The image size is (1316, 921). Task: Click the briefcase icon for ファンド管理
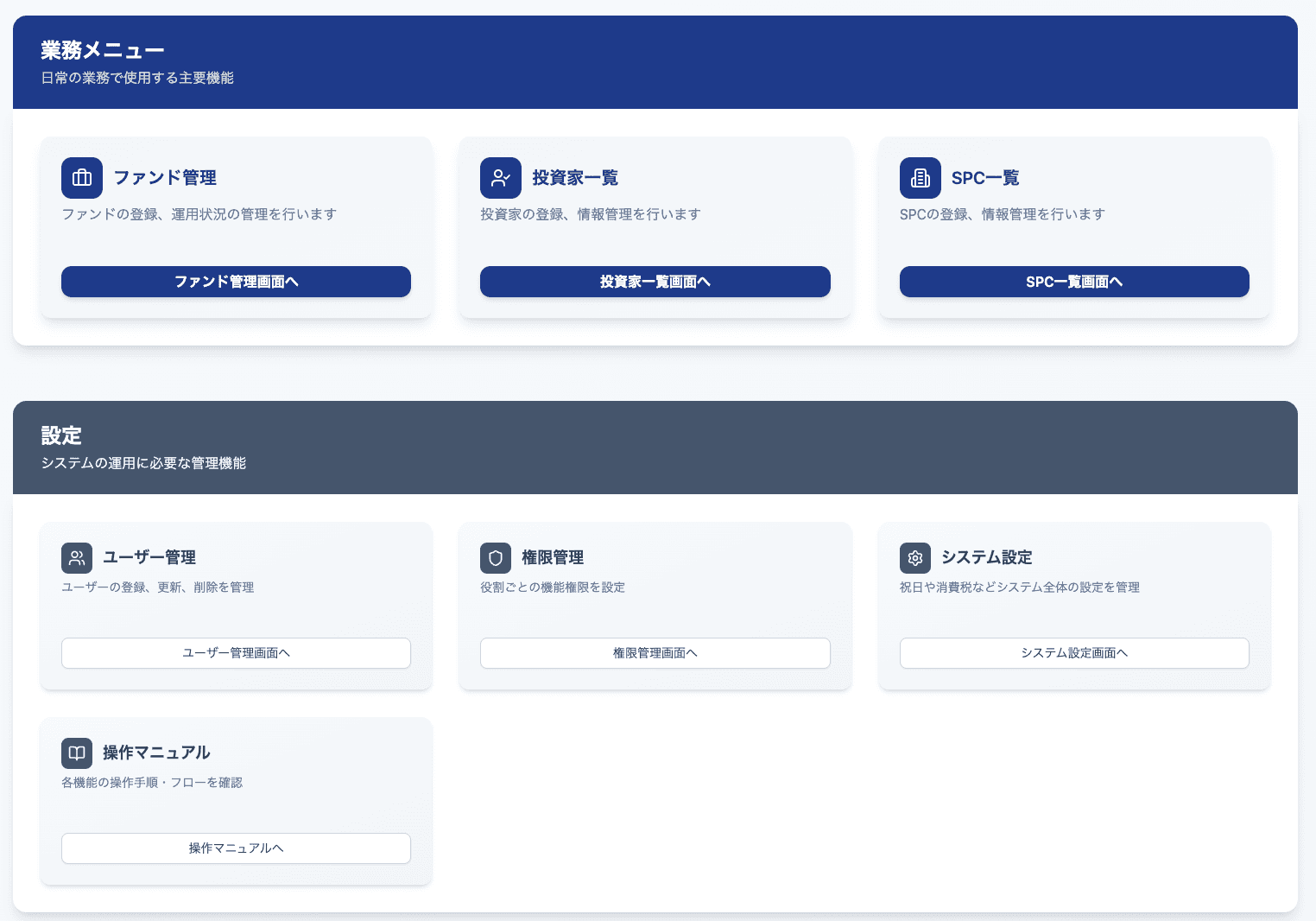(82, 178)
